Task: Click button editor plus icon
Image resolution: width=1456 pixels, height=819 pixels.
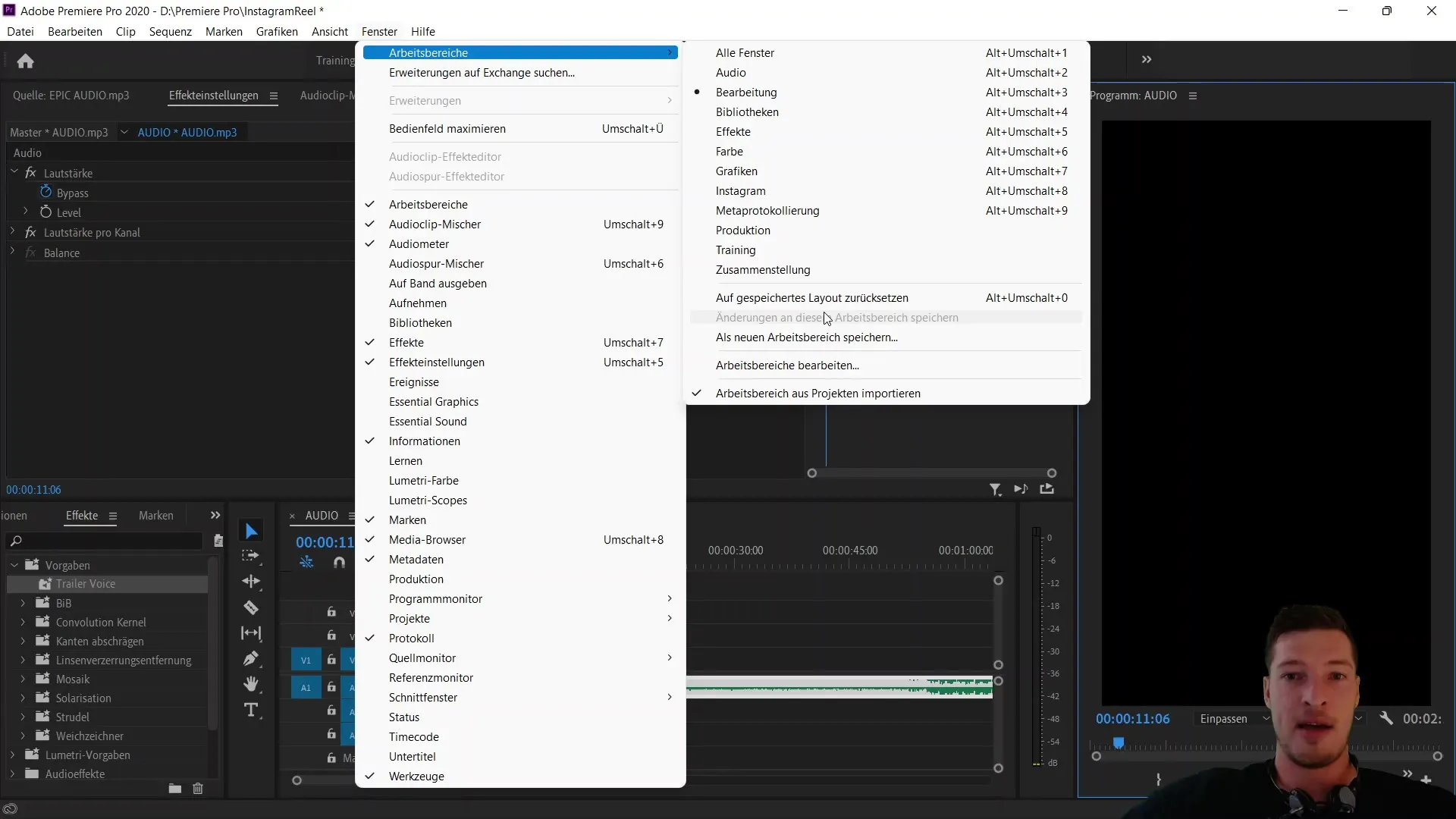Action: [1426, 780]
